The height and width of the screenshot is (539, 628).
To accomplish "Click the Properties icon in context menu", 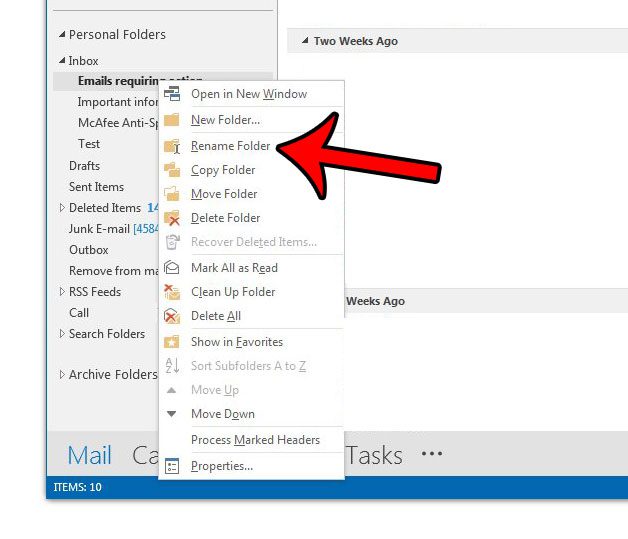I will pos(172,466).
